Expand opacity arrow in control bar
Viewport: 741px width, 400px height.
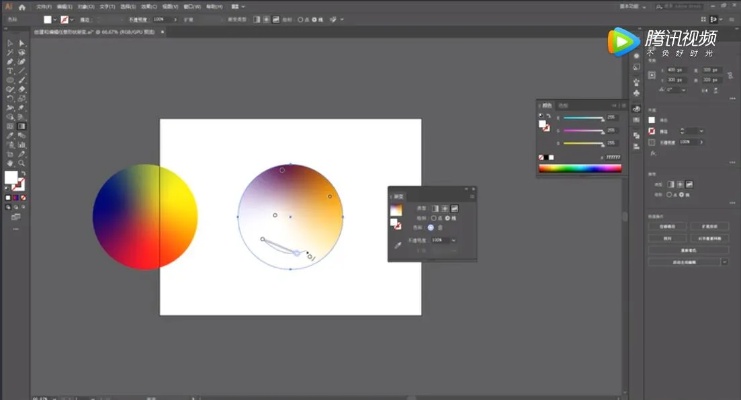pyautogui.click(x=175, y=20)
